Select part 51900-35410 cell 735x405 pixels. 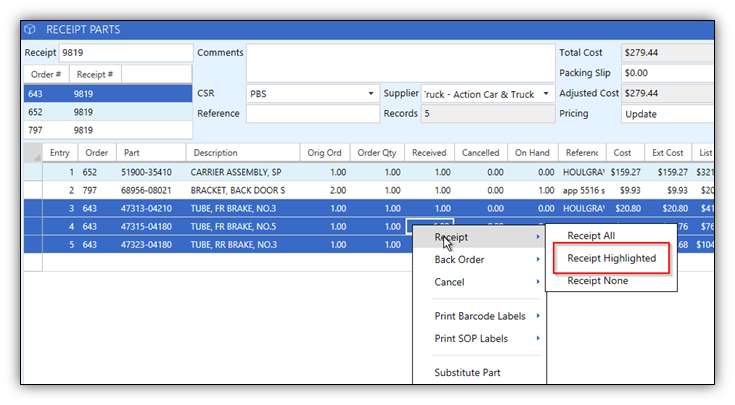(x=150, y=172)
